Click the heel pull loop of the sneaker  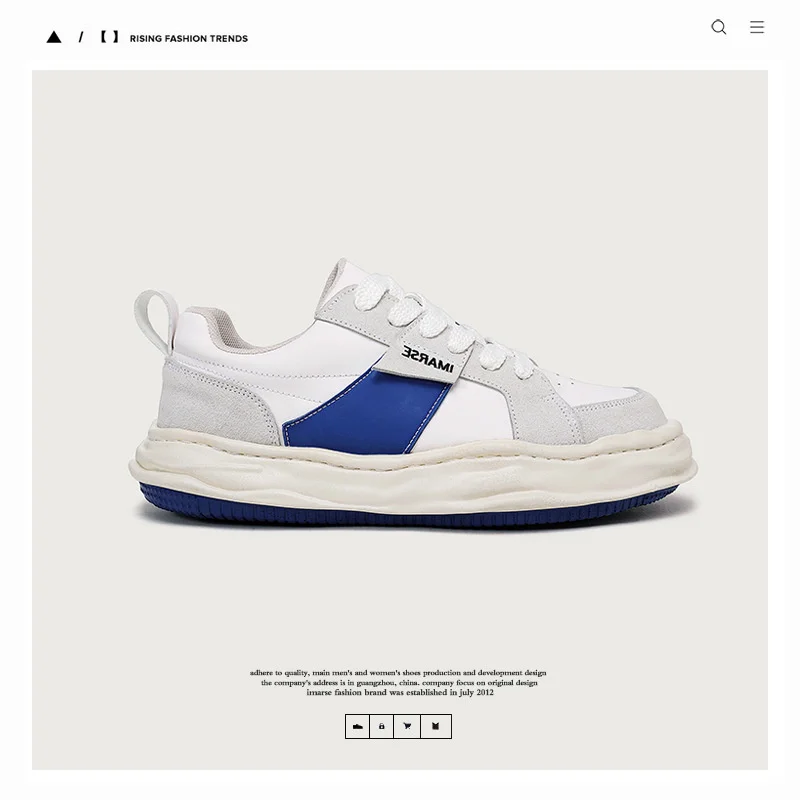click(156, 321)
